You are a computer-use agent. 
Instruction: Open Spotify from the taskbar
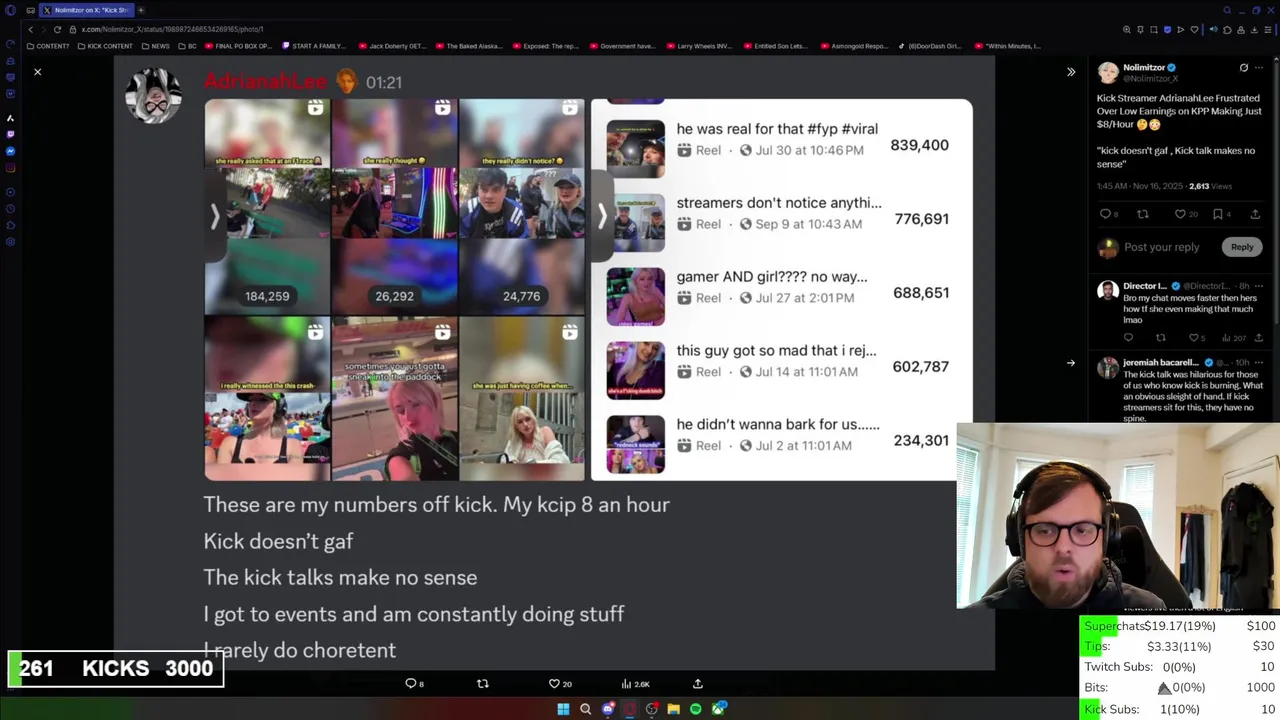click(695, 709)
